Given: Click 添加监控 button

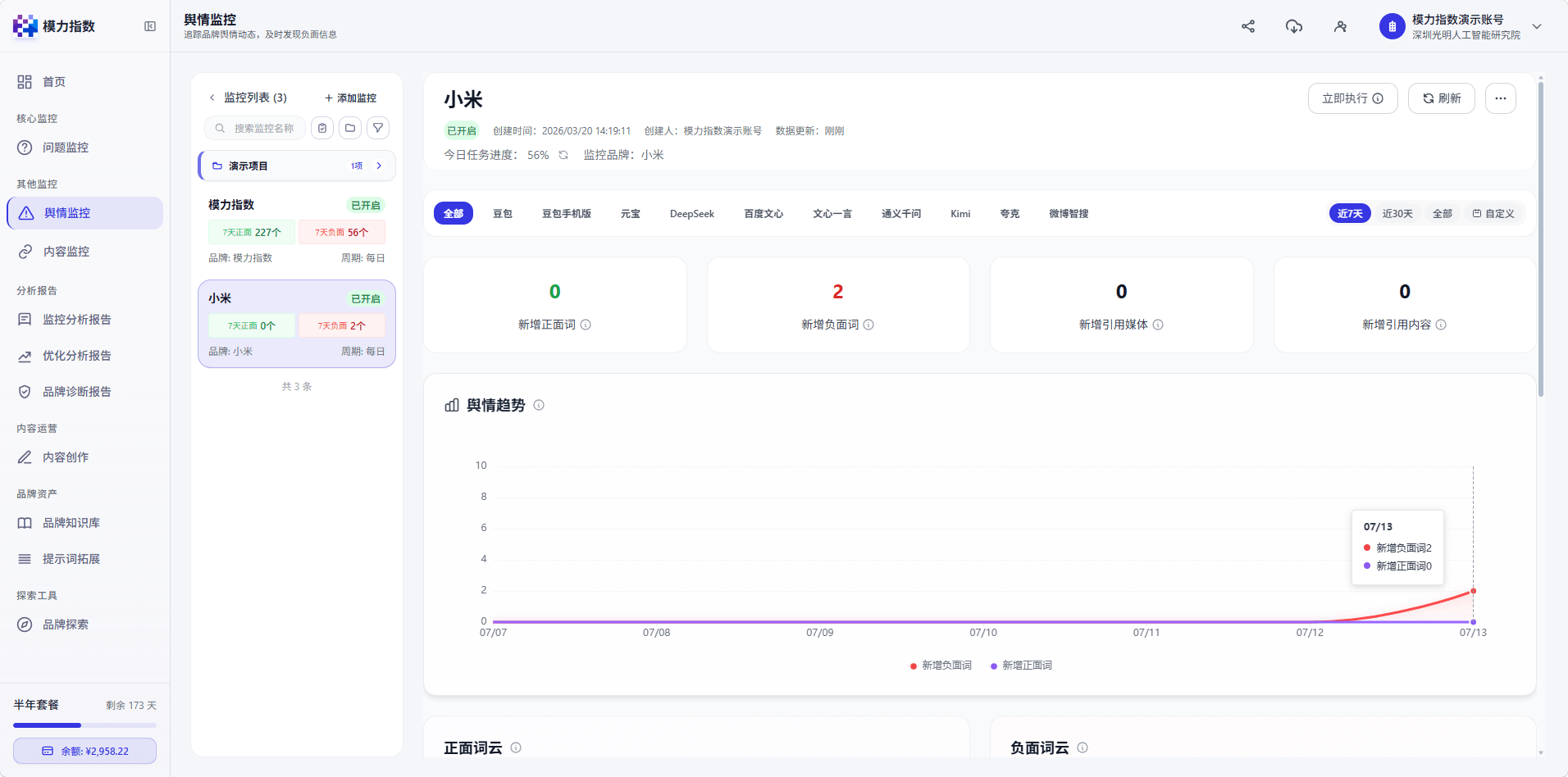Looking at the screenshot, I should (350, 98).
